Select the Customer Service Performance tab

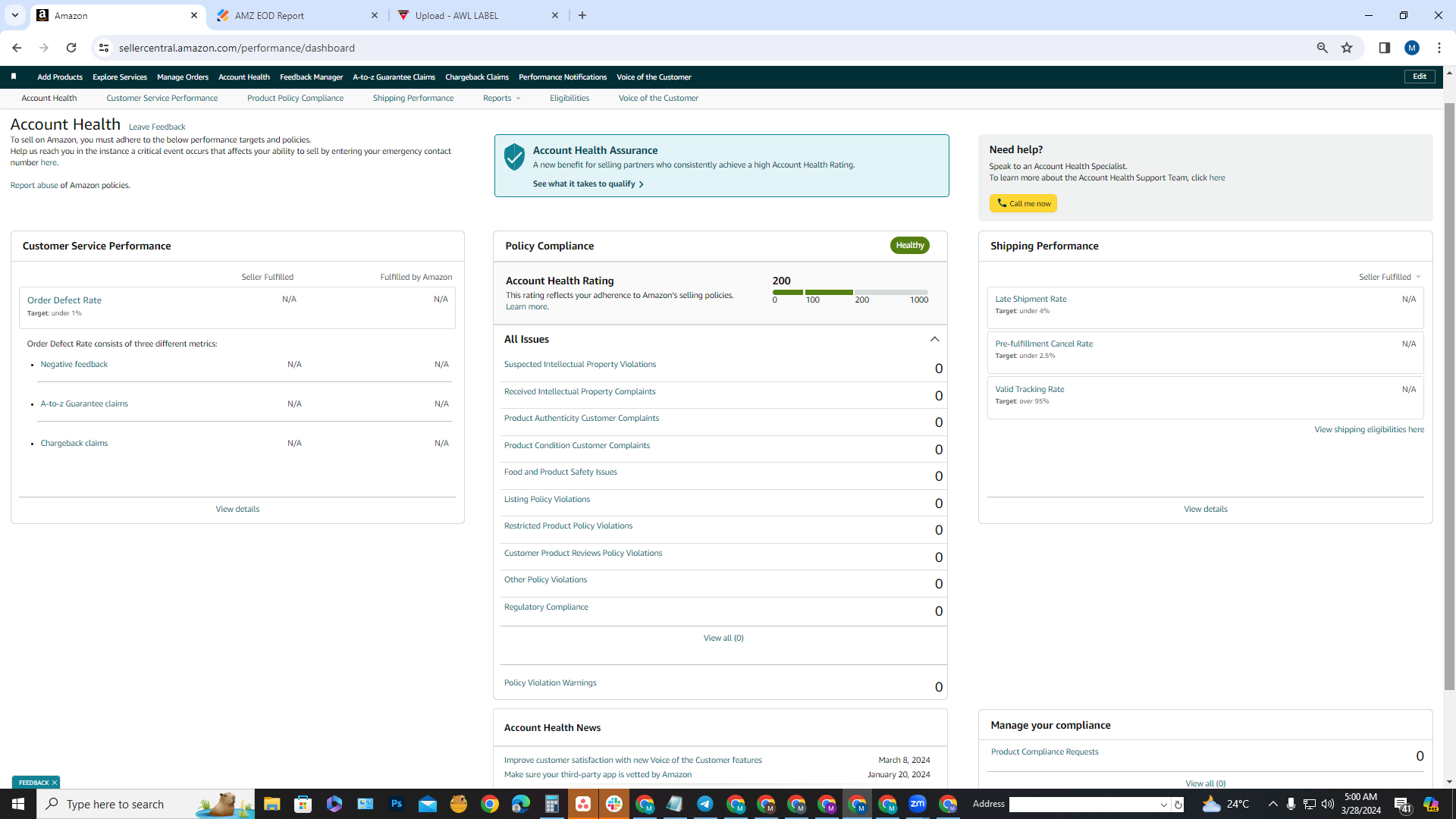click(x=162, y=98)
